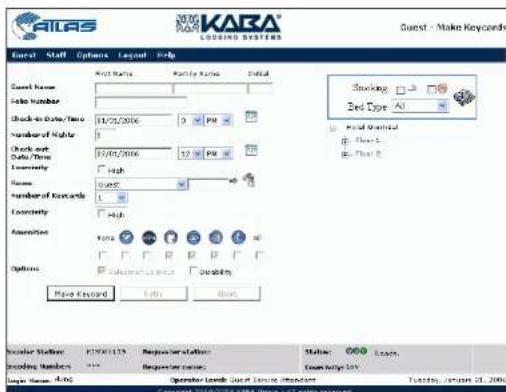506x392 pixels.
Task: Click the Number of Nights field
Action: (105, 135)
